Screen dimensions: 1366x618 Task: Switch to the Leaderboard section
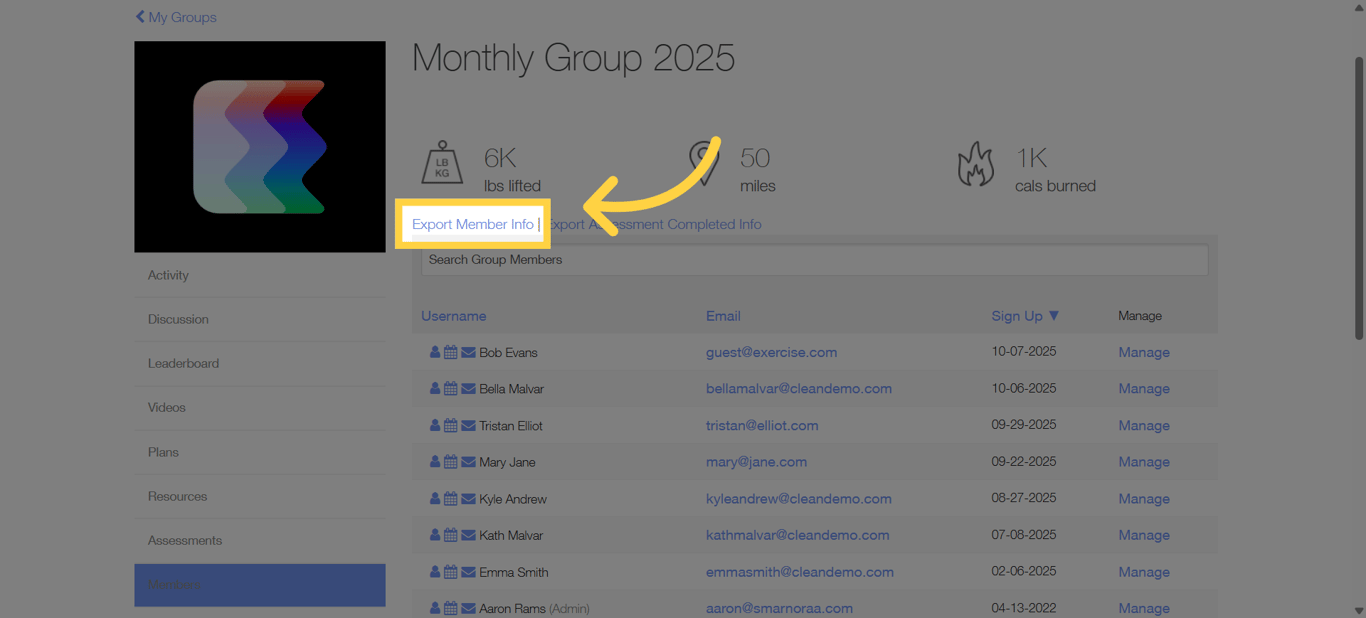pos(185,363)
